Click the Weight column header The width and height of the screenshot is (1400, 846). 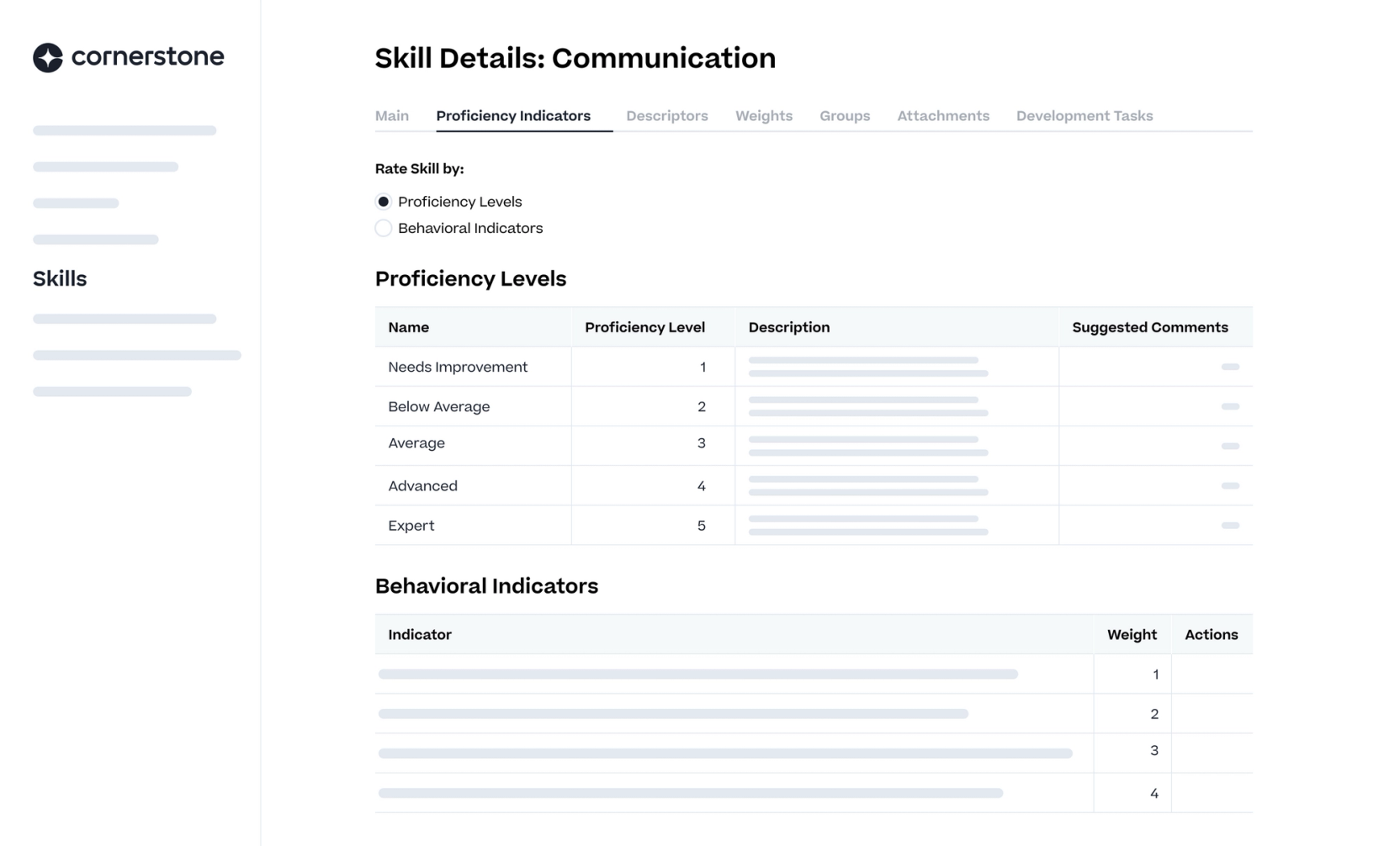point(1131,635)
